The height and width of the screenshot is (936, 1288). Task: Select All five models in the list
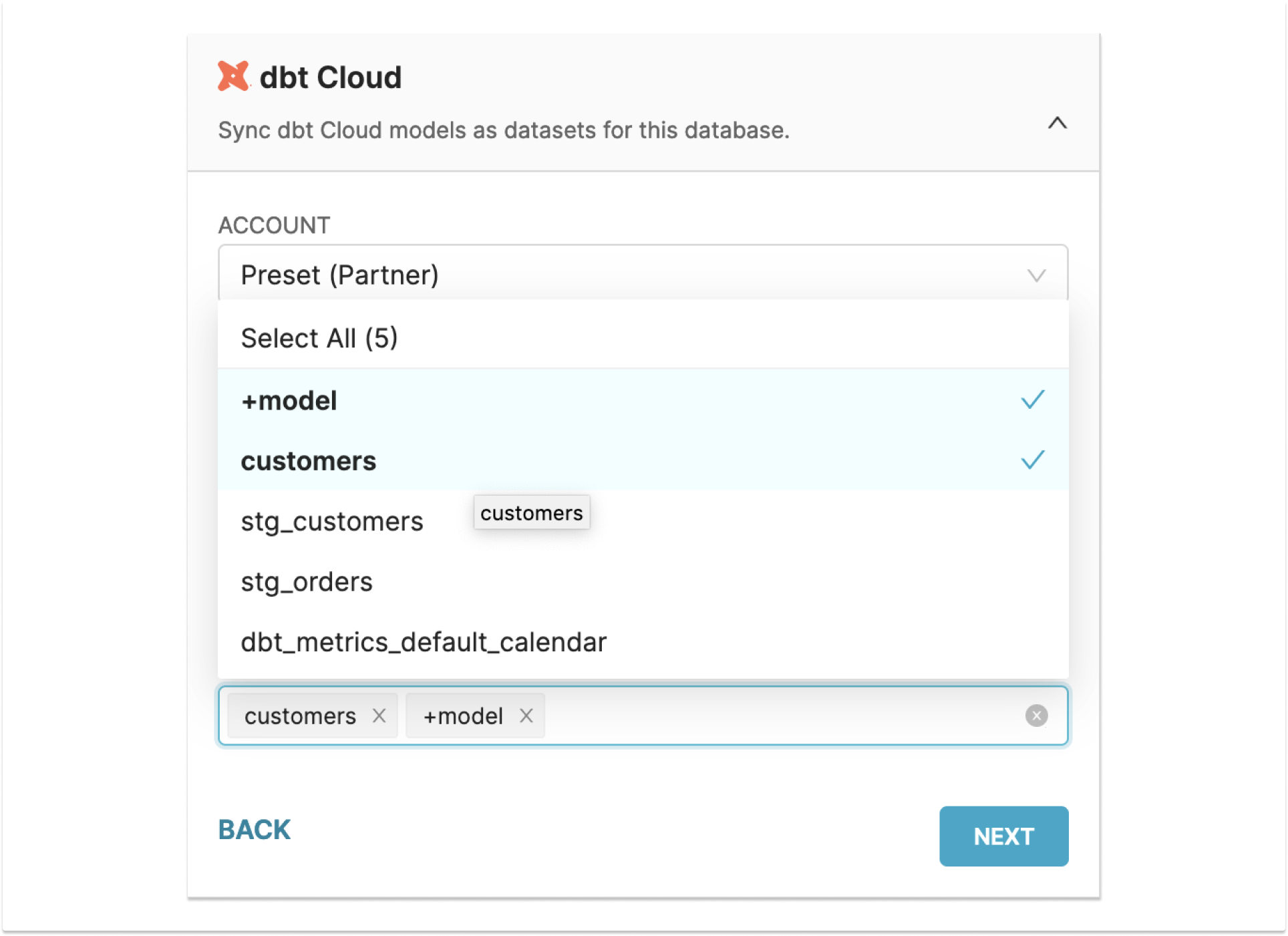click(319, 337)
